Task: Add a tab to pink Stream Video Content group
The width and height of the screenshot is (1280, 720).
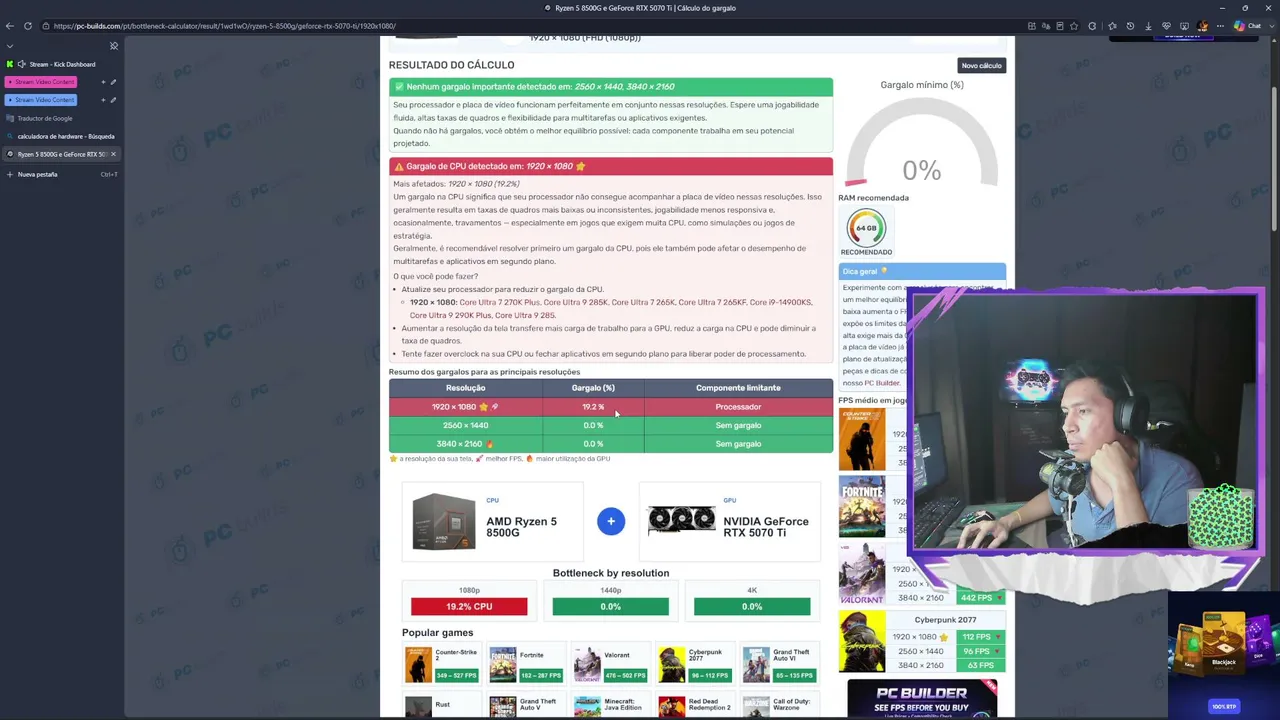Action: click(103, 82)
